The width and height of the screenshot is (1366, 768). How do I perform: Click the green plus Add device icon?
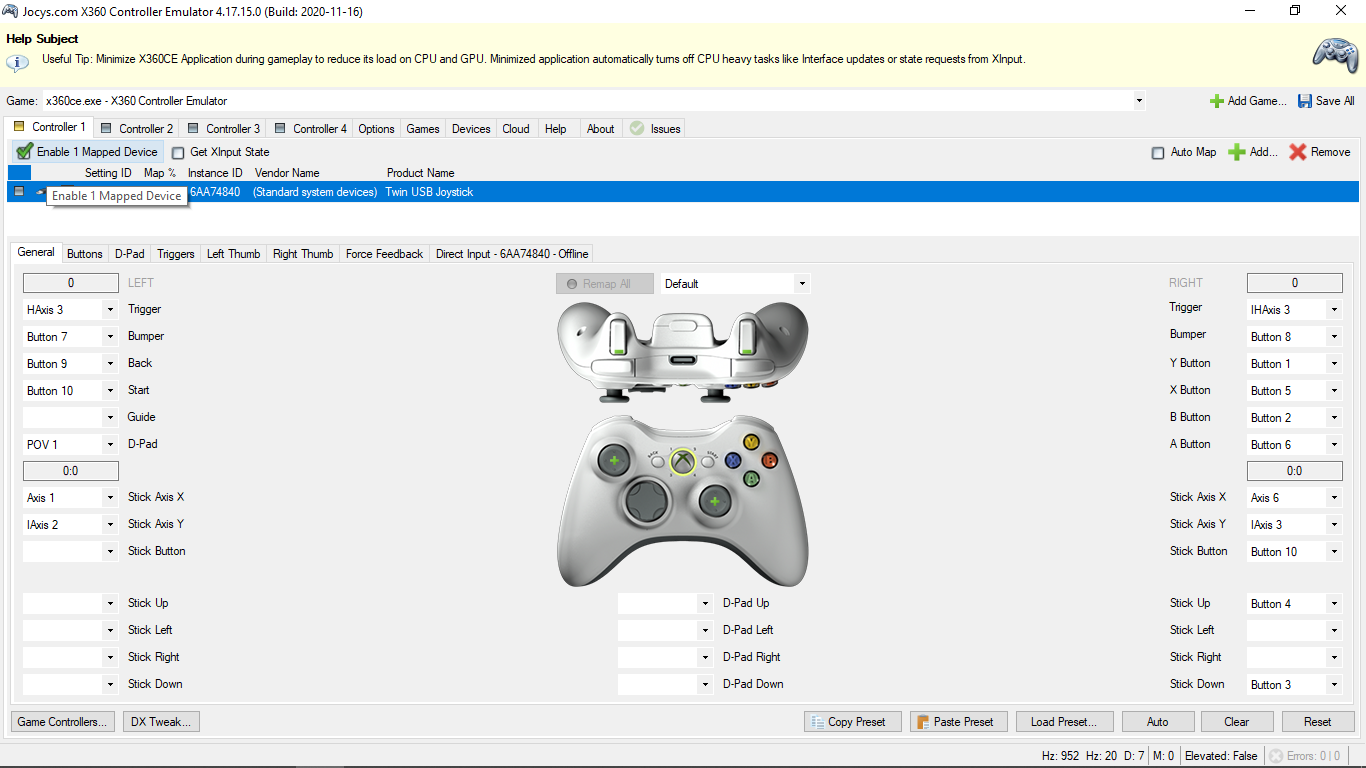coord(1237,152)
